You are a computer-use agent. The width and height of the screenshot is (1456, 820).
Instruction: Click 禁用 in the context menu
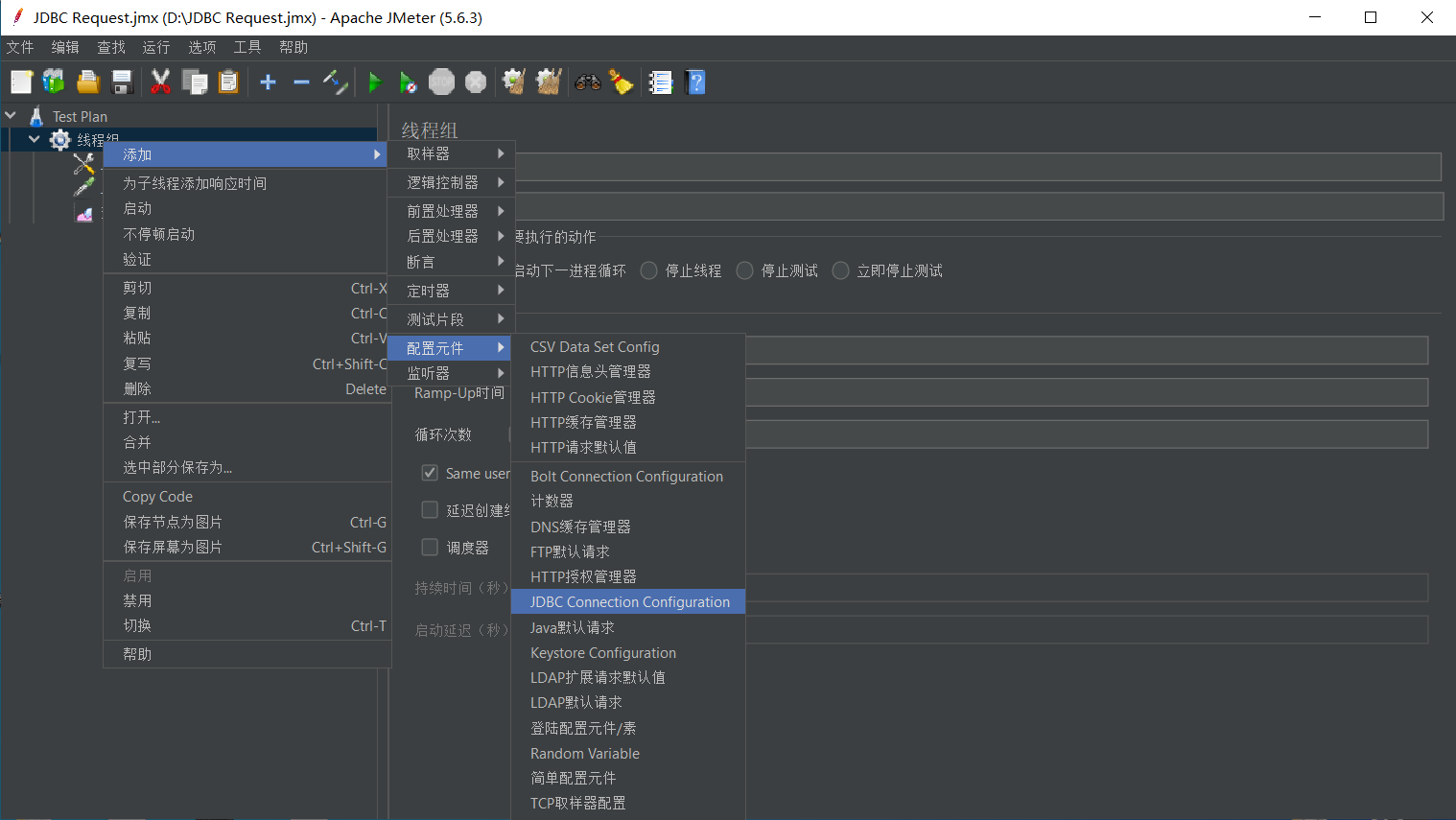click(x=247, y=600)
